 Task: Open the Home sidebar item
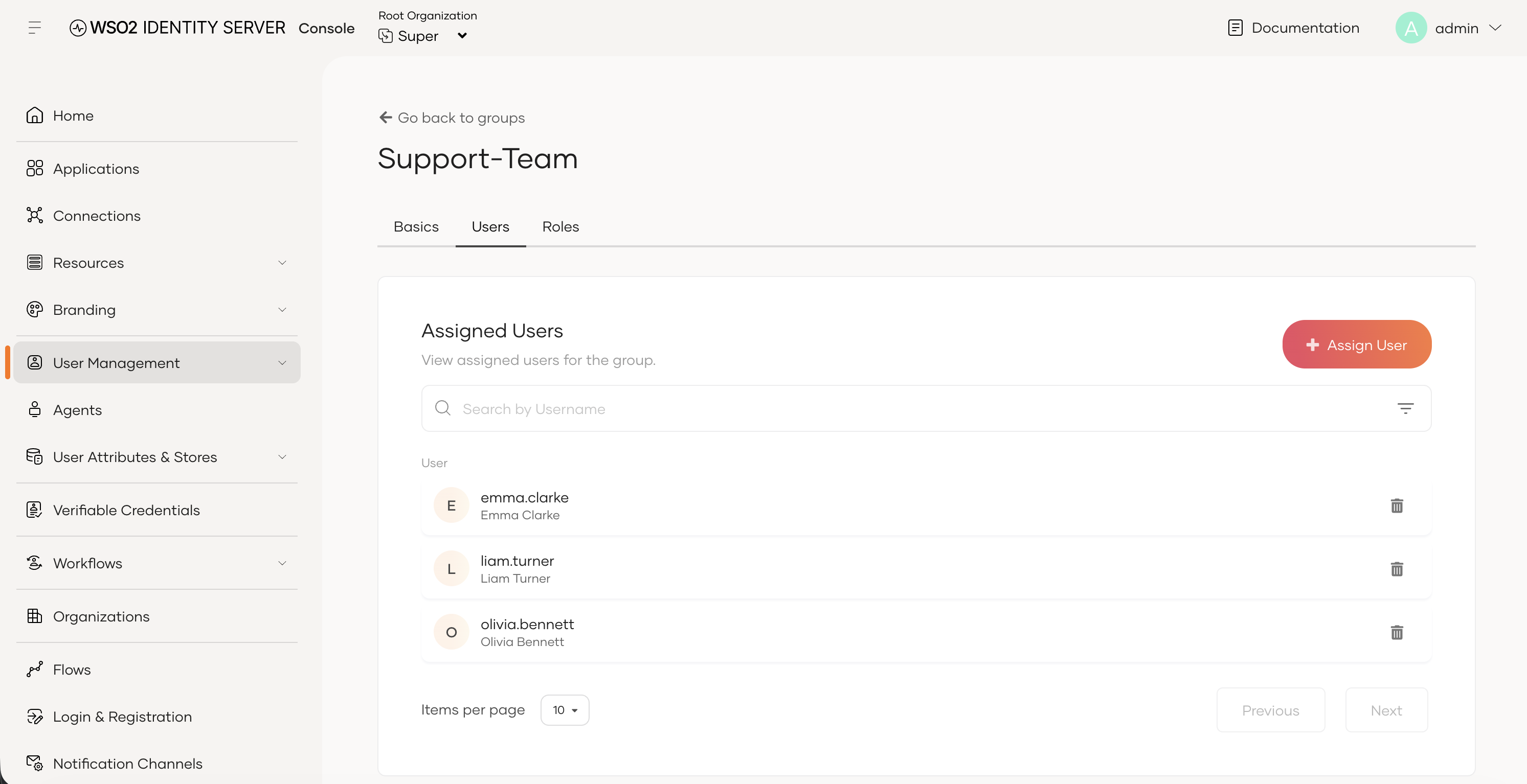pyautogui.click(x=156, y=115)
